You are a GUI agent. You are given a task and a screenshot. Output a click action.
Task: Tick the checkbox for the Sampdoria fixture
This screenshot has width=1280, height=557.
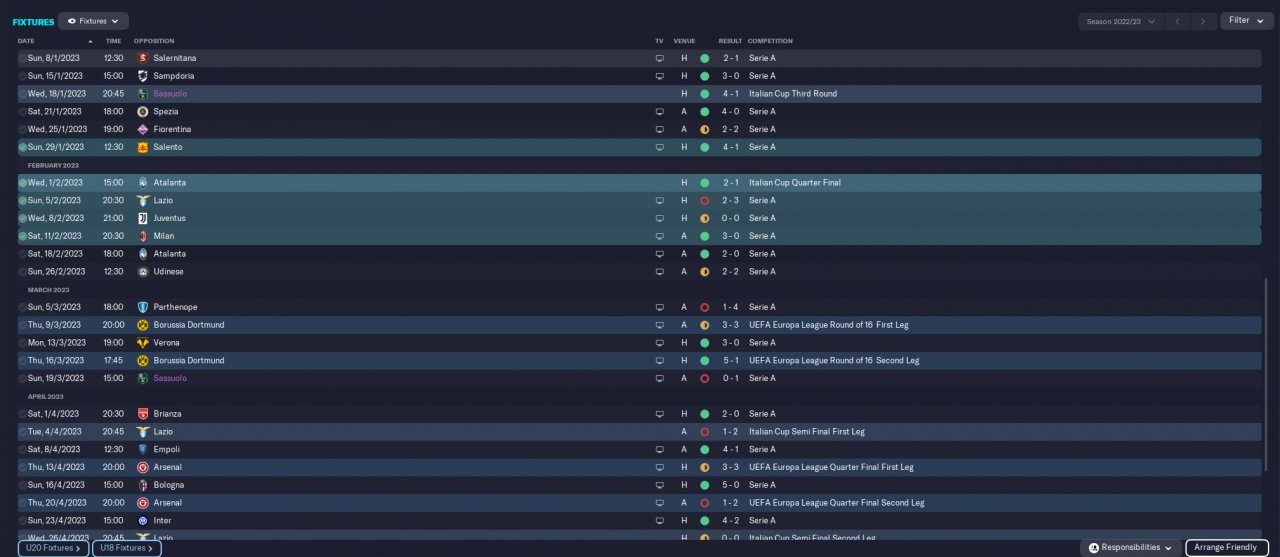(22, 76)
